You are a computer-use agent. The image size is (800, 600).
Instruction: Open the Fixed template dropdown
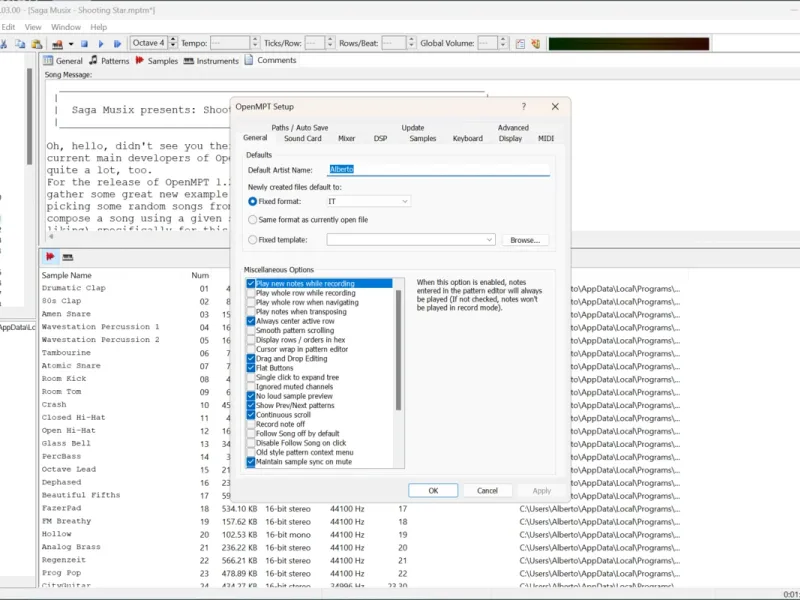411,239
